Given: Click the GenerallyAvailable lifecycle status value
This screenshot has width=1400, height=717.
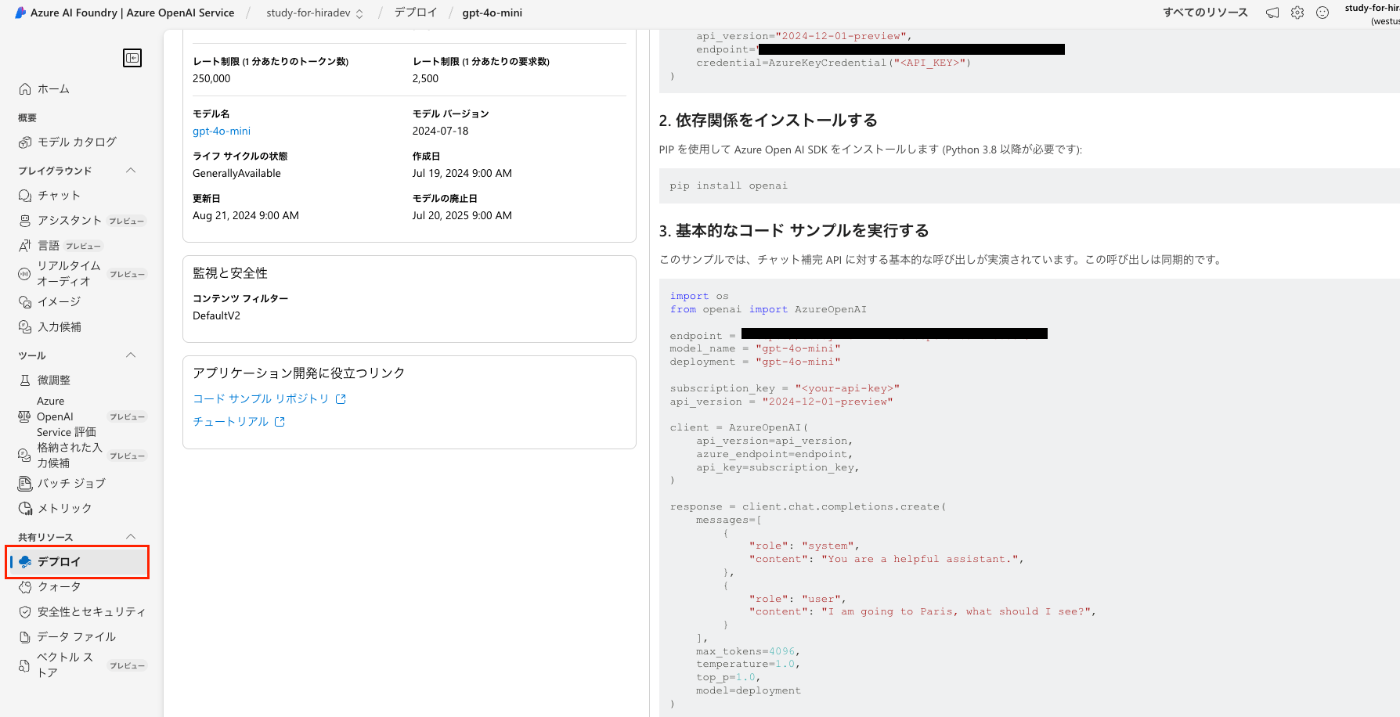Looking at the screenshot, I should click(x=236, y=173).
